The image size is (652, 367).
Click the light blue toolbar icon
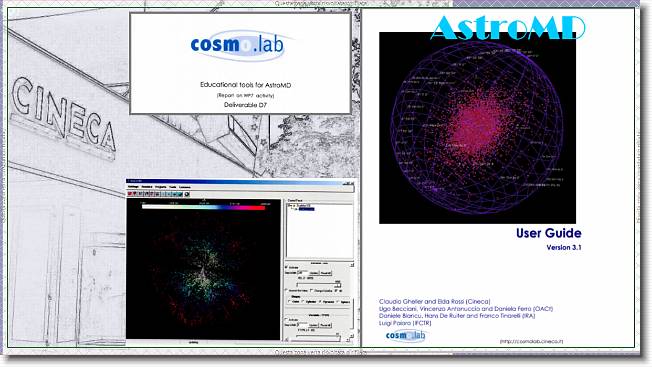[163, 194]
